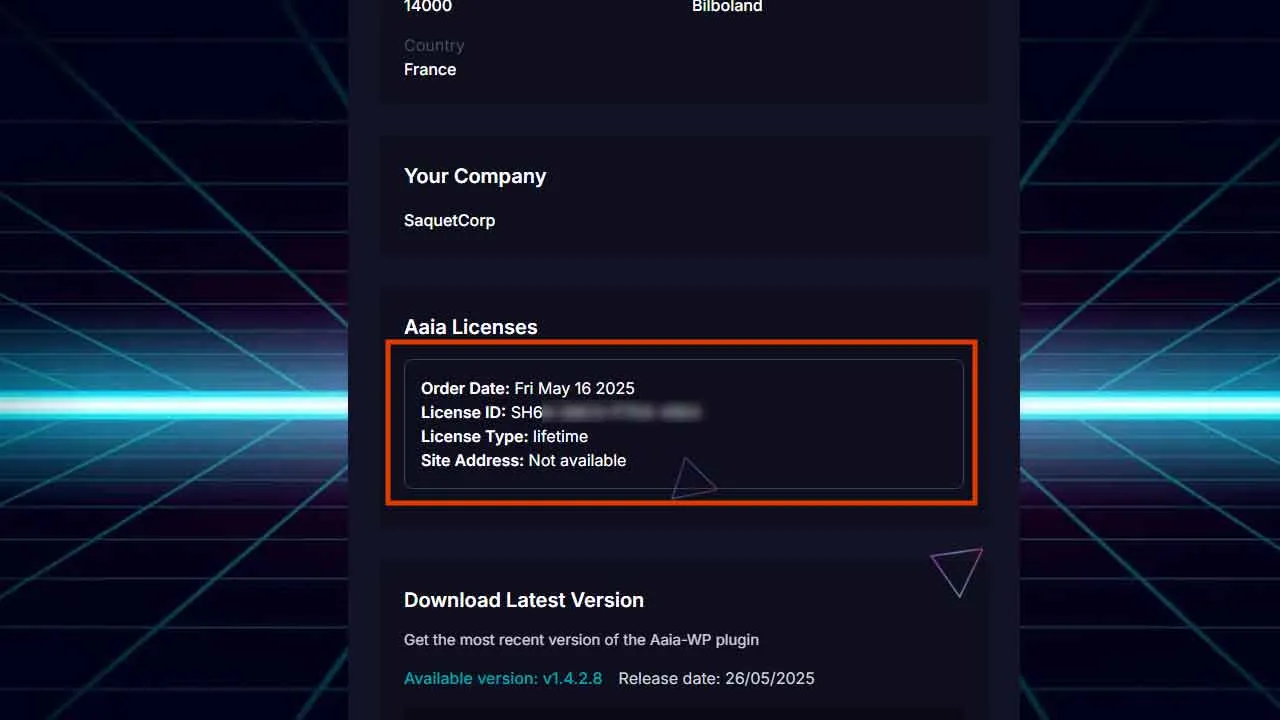
Task: Select the SaquetCorp company name
Action: pos(449,220)
